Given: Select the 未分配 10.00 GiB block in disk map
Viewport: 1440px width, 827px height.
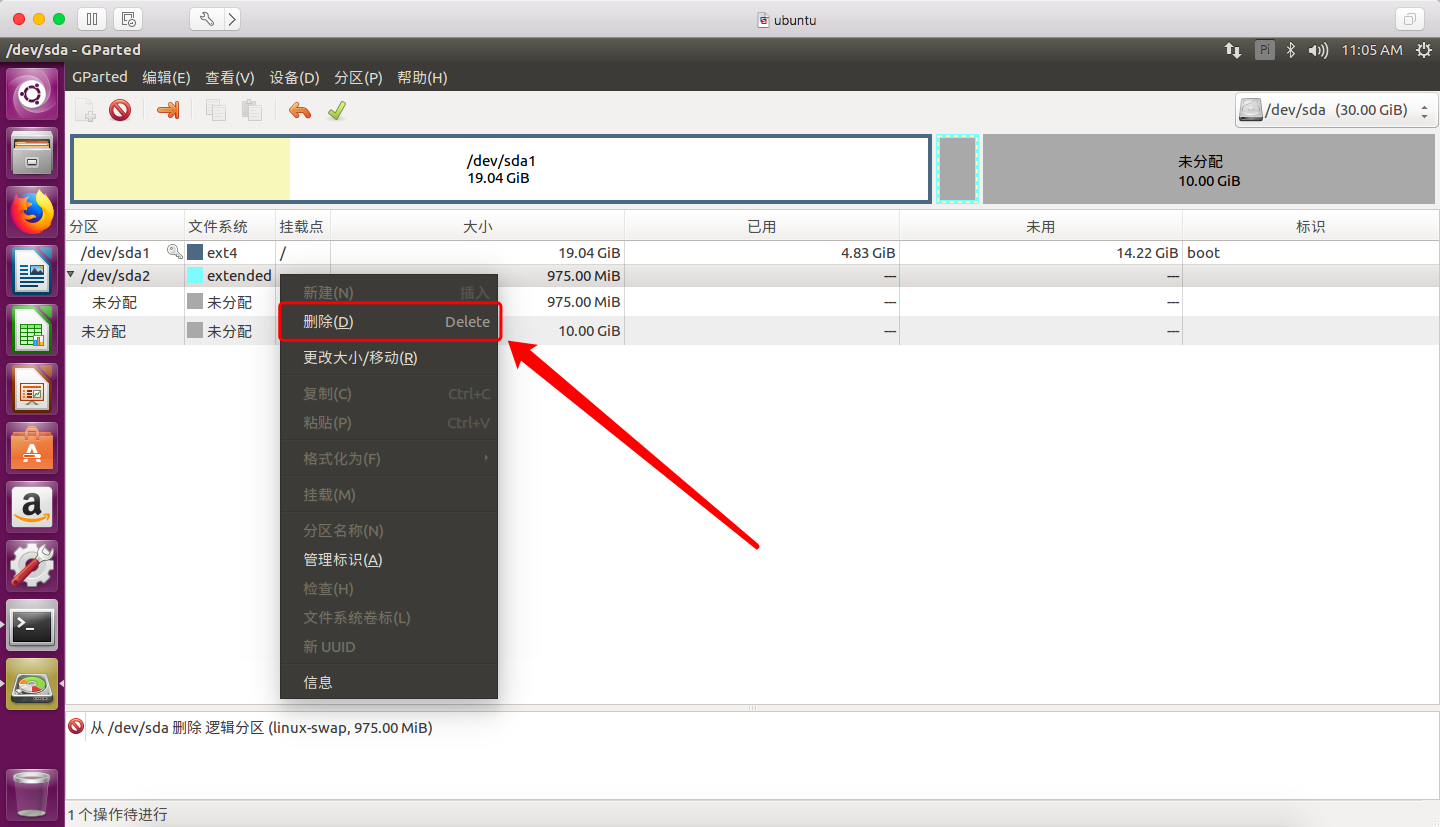Looking at the screenshot, I should 1208,168.
